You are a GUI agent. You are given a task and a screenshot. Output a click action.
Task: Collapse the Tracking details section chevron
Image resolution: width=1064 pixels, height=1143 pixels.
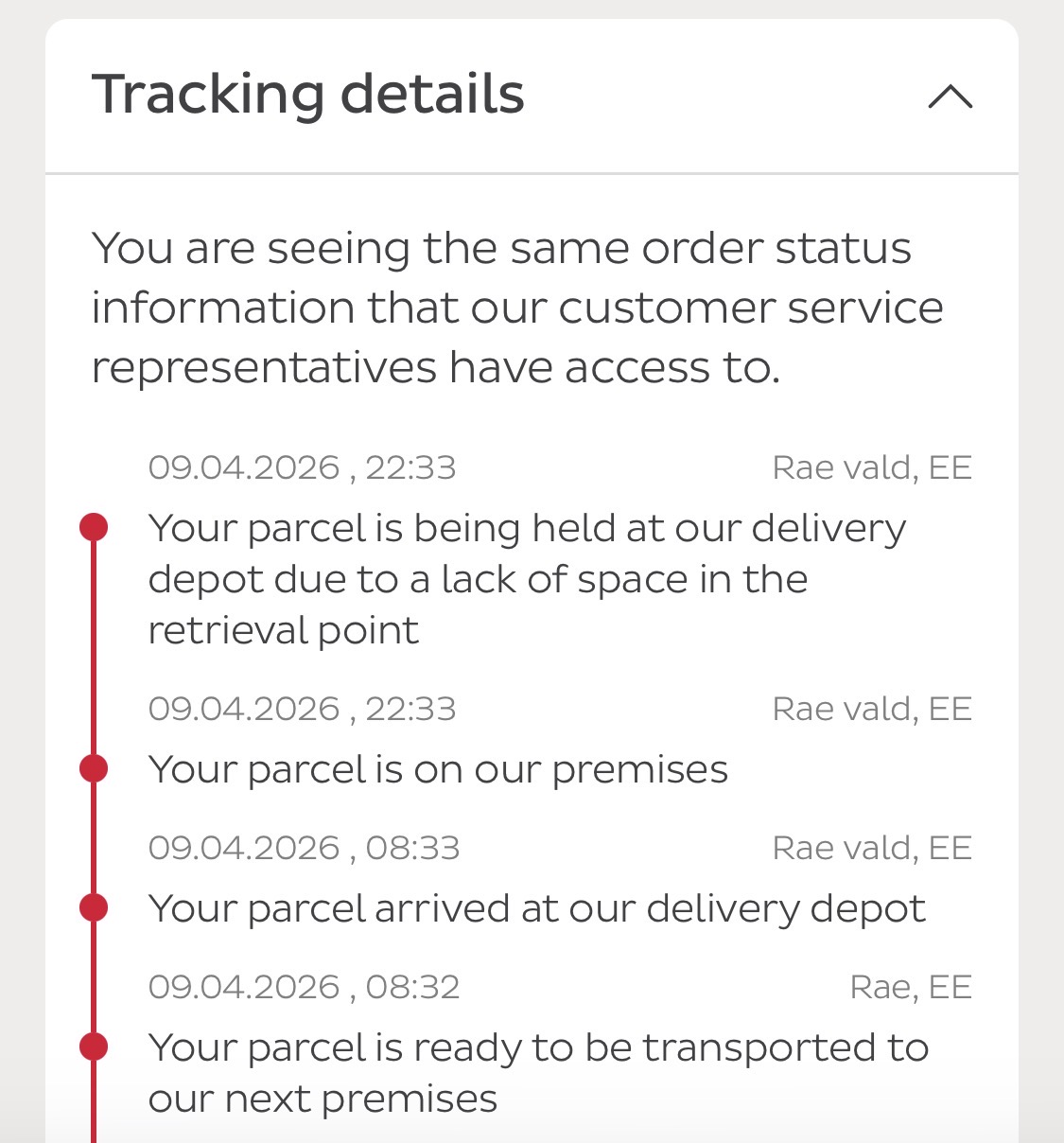950,97
